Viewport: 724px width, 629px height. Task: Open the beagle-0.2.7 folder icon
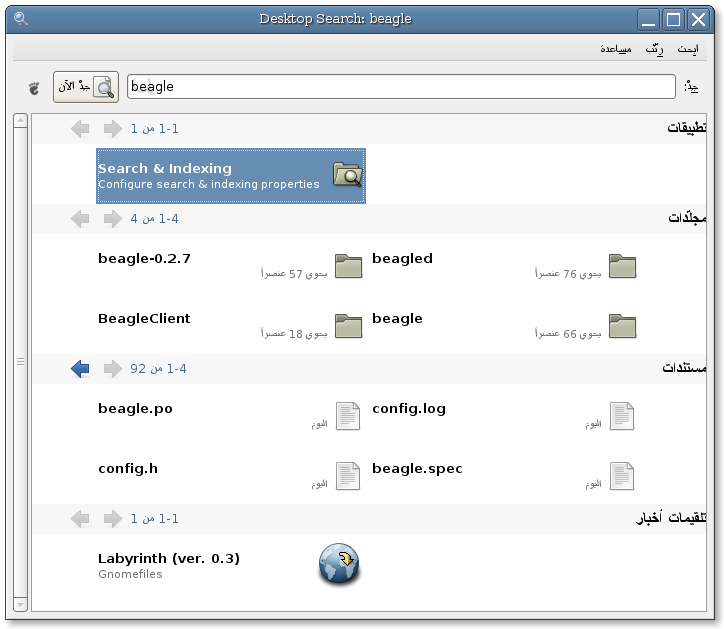(348, 266)
